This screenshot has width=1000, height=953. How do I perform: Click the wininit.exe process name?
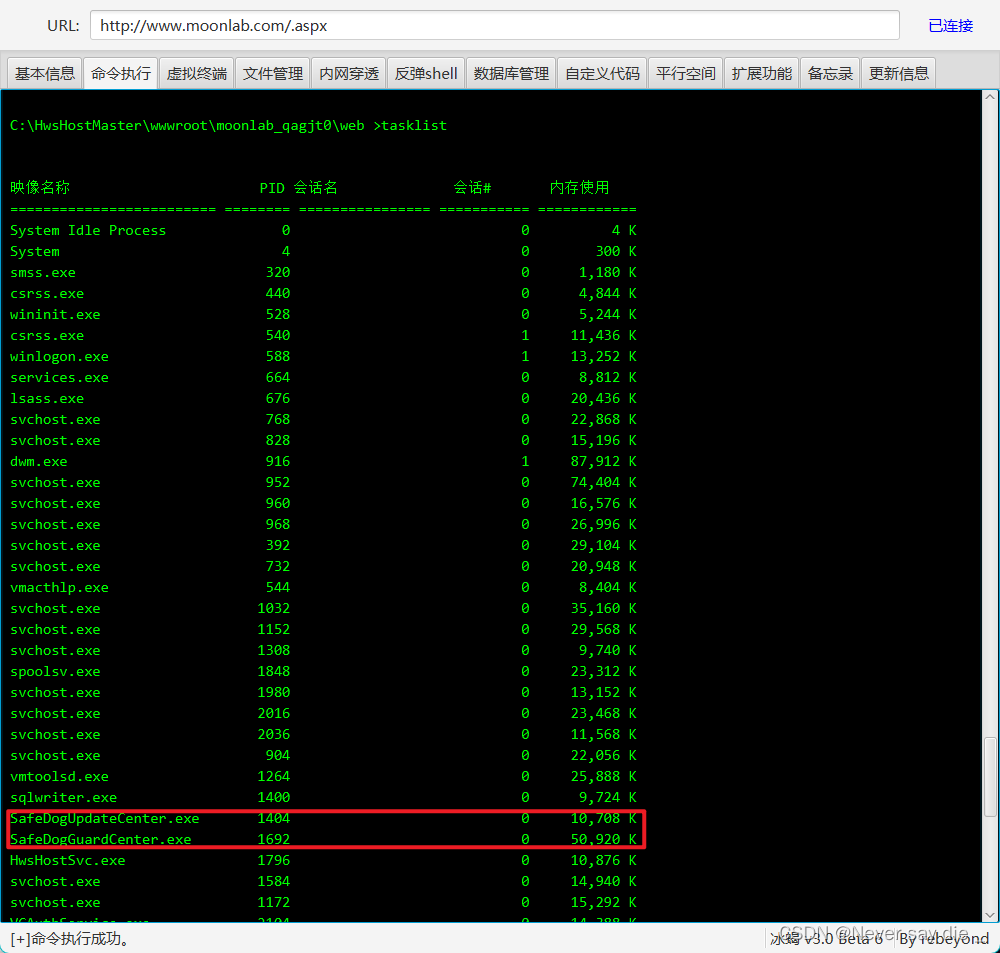coord(55,314)
